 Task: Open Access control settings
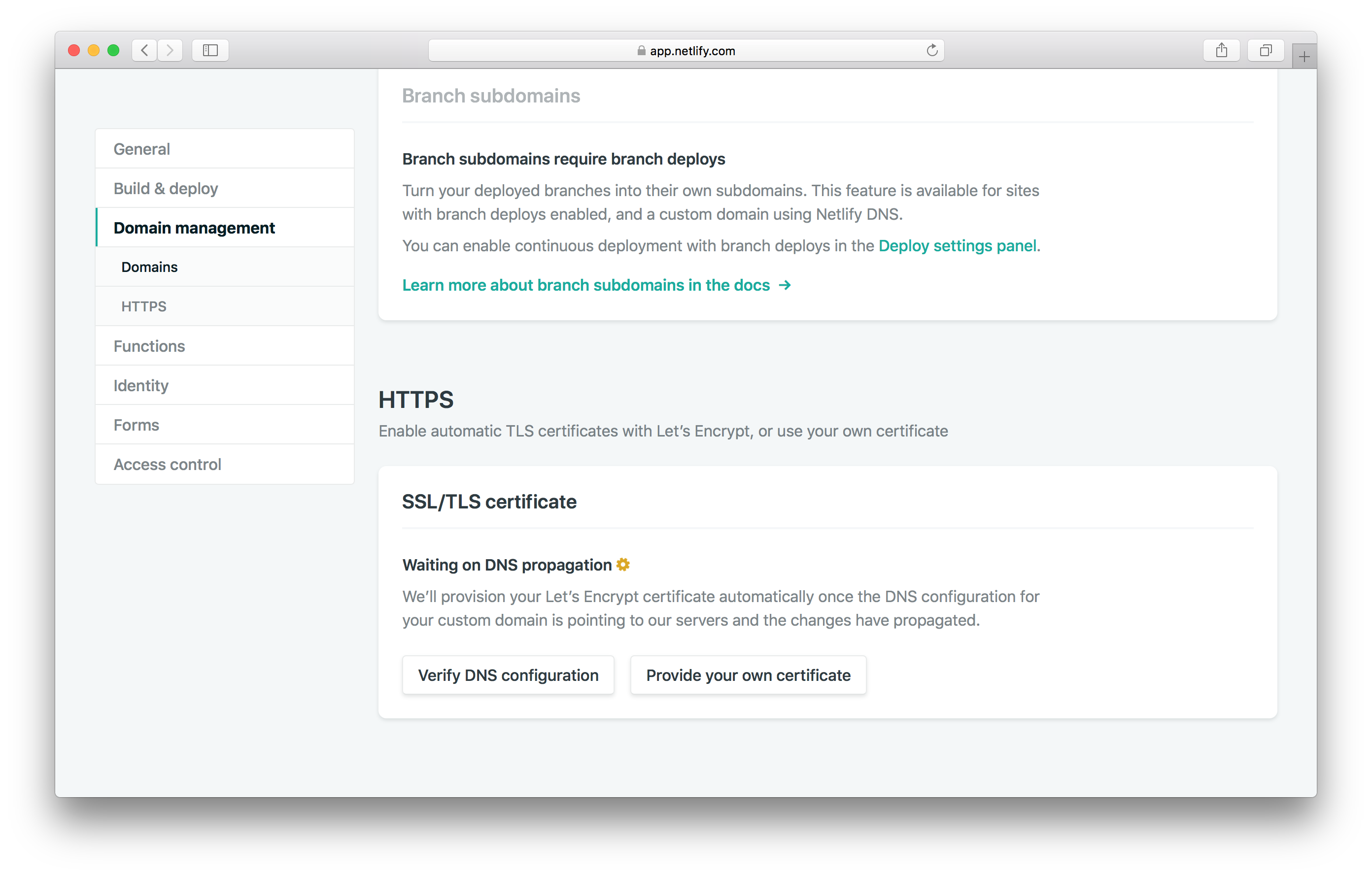tap(168, 464)
